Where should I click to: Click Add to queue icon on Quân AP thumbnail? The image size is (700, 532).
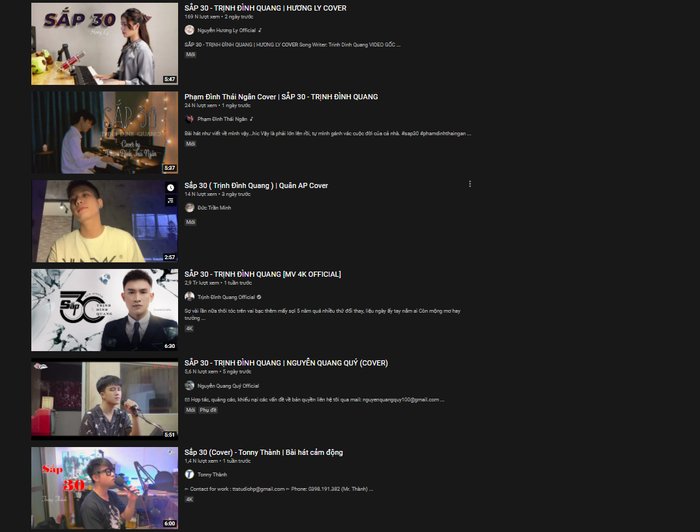[x=170, y=200]
